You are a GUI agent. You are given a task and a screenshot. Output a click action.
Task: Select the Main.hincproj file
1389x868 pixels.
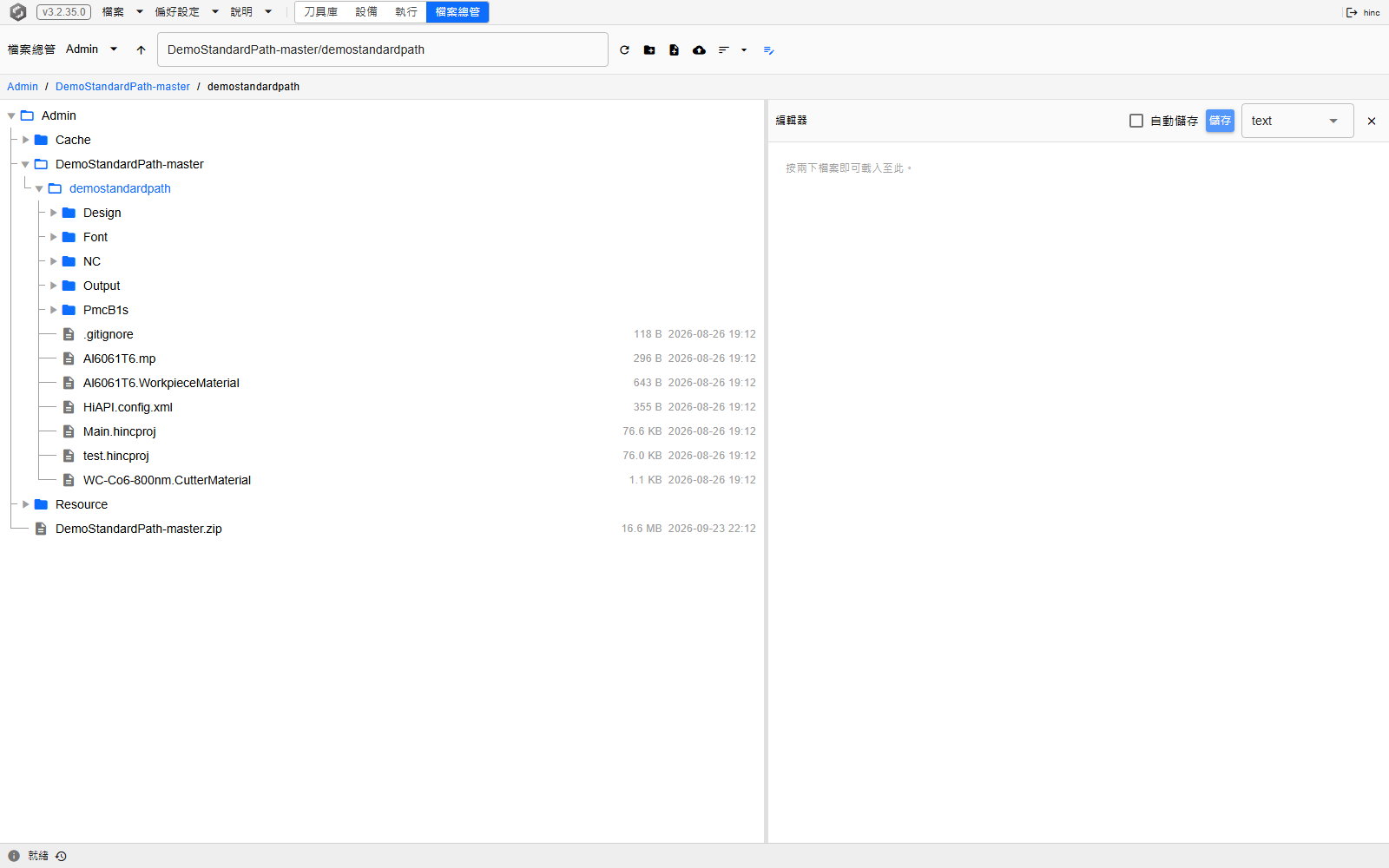point(120,431)
